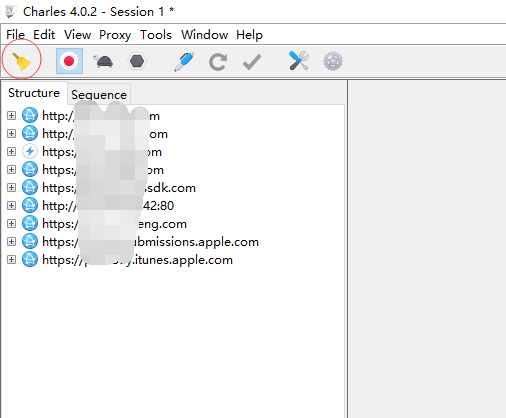Open settings with the gear icon
506x418 pixels.
tap(333, 61)
